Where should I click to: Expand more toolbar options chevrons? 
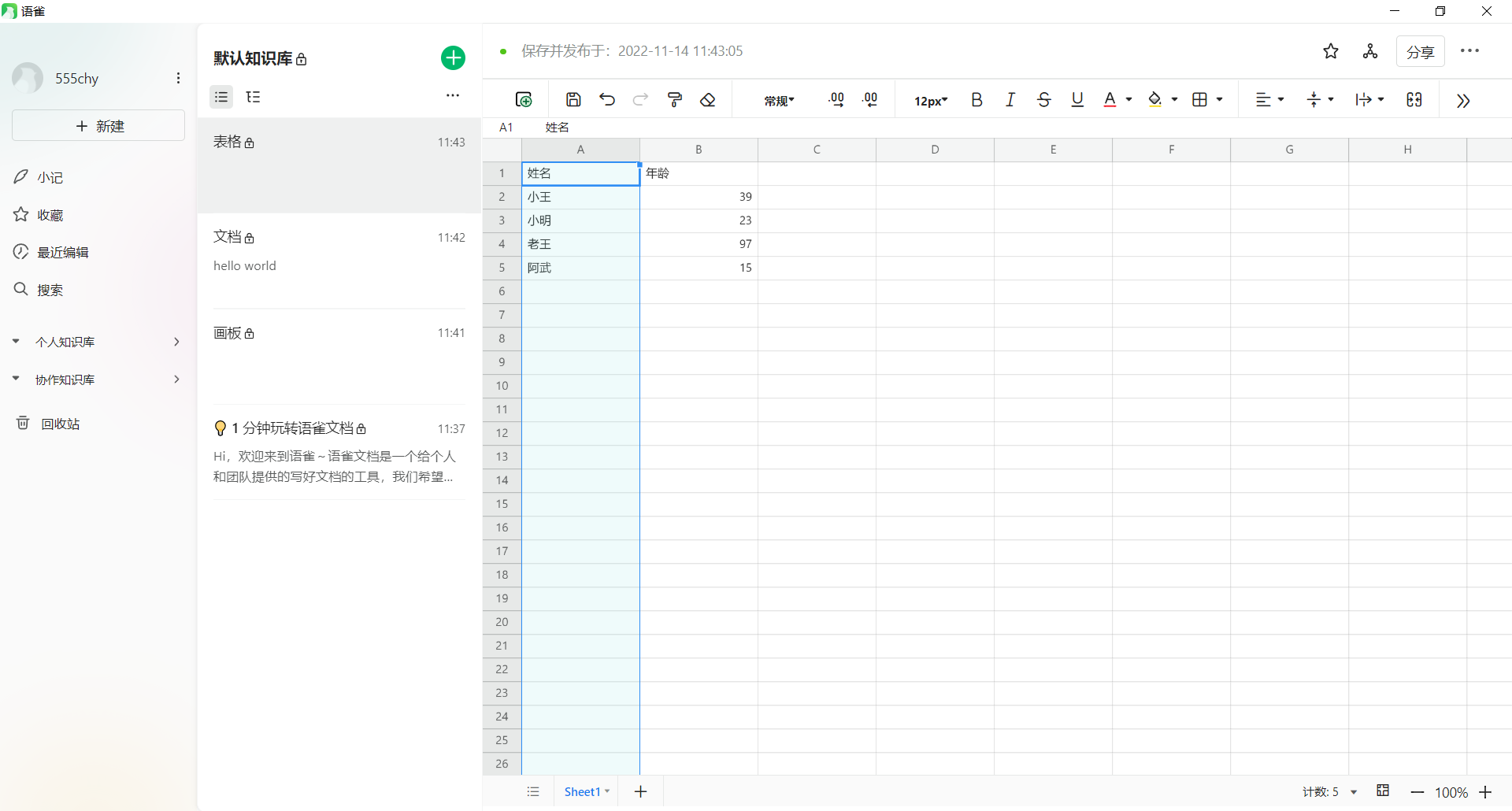pos(1463,101)
